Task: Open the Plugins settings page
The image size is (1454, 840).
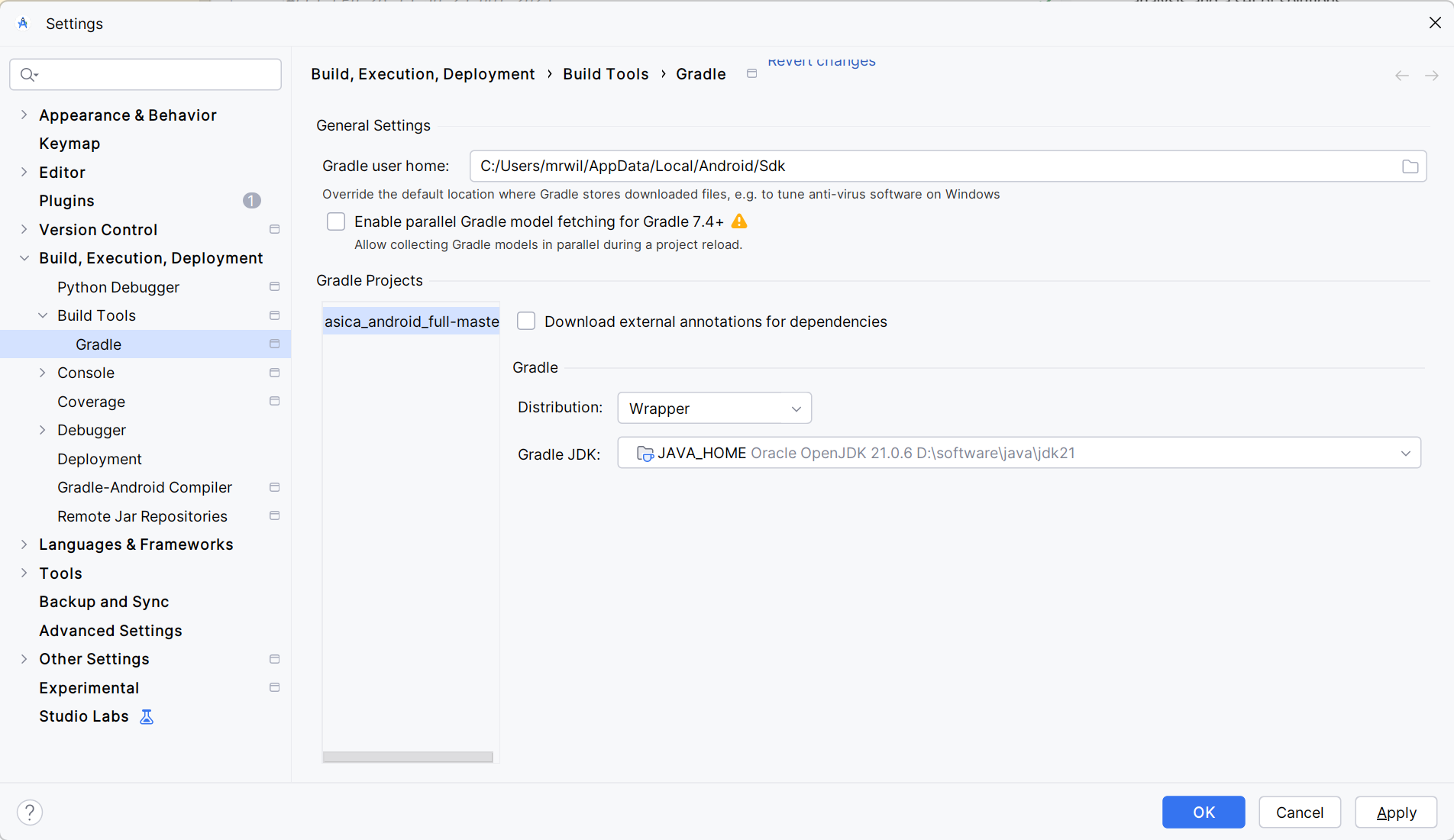Action: (66, 201)
